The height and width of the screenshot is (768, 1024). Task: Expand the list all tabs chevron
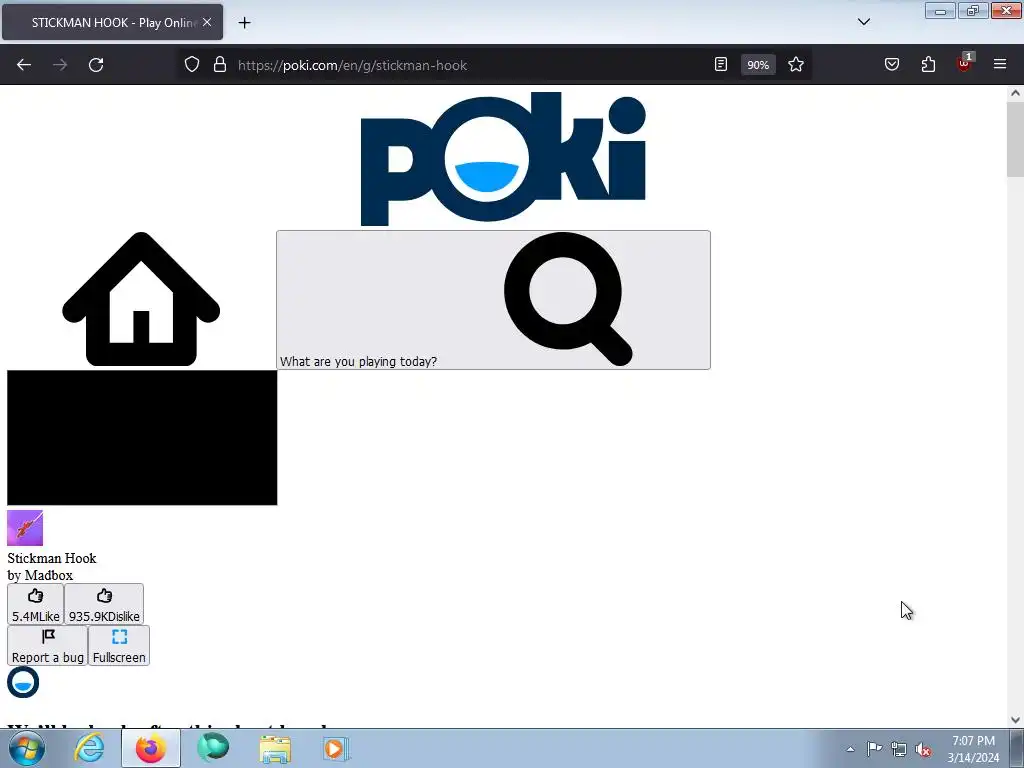pos(863,22)
